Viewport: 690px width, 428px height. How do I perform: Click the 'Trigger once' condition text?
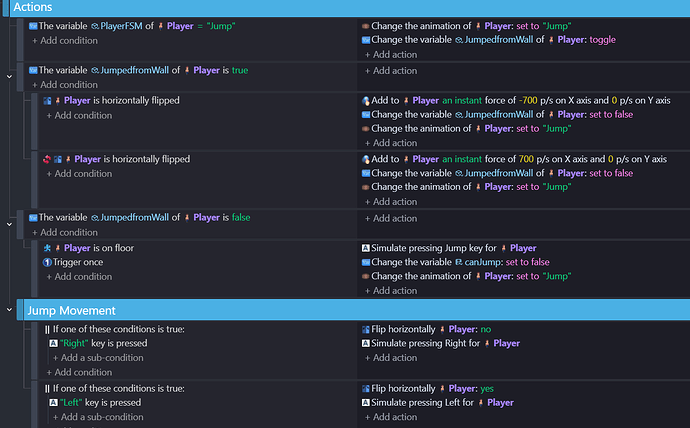tap(78, 262)
